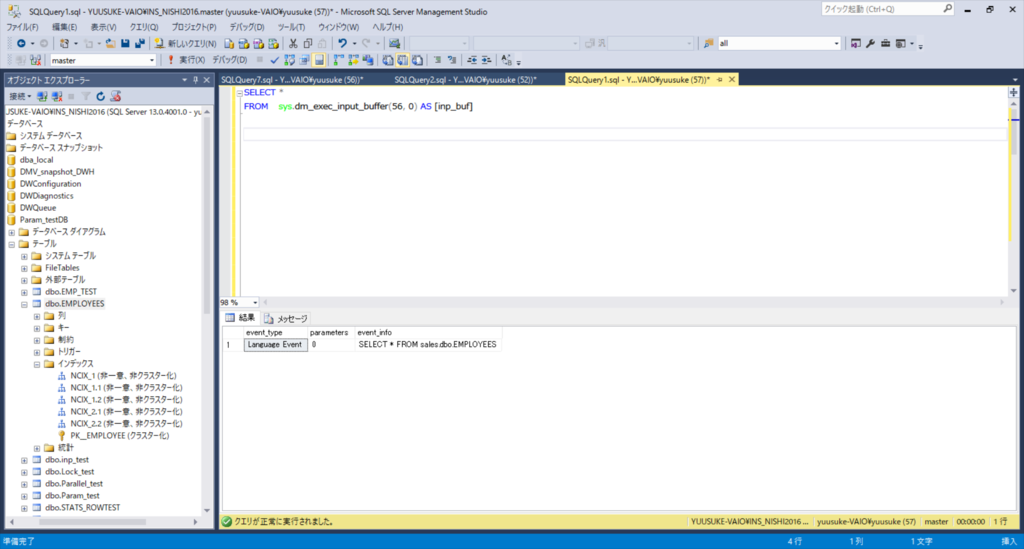This screenshot has width=1024, height=549.
Task: Toggle results to text icon
Action: (387, 60)
